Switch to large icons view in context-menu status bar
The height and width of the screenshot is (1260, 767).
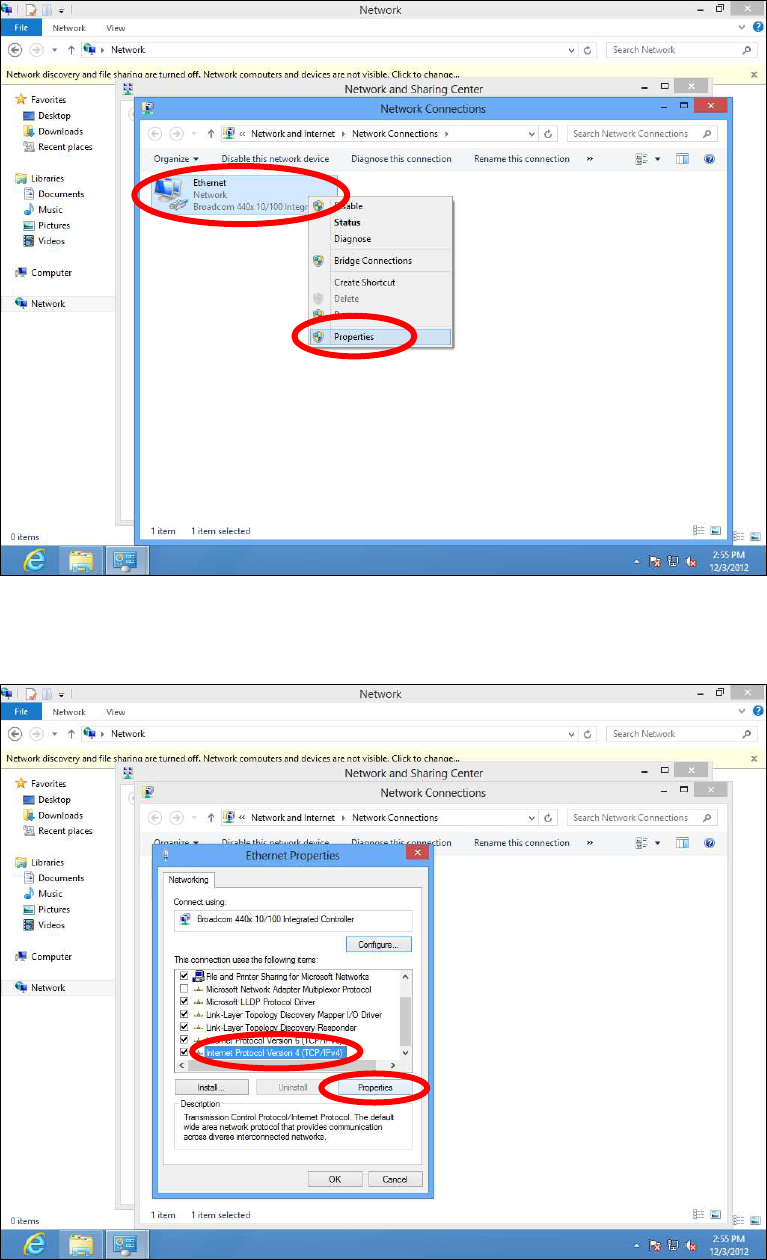(x=715, y=531)
